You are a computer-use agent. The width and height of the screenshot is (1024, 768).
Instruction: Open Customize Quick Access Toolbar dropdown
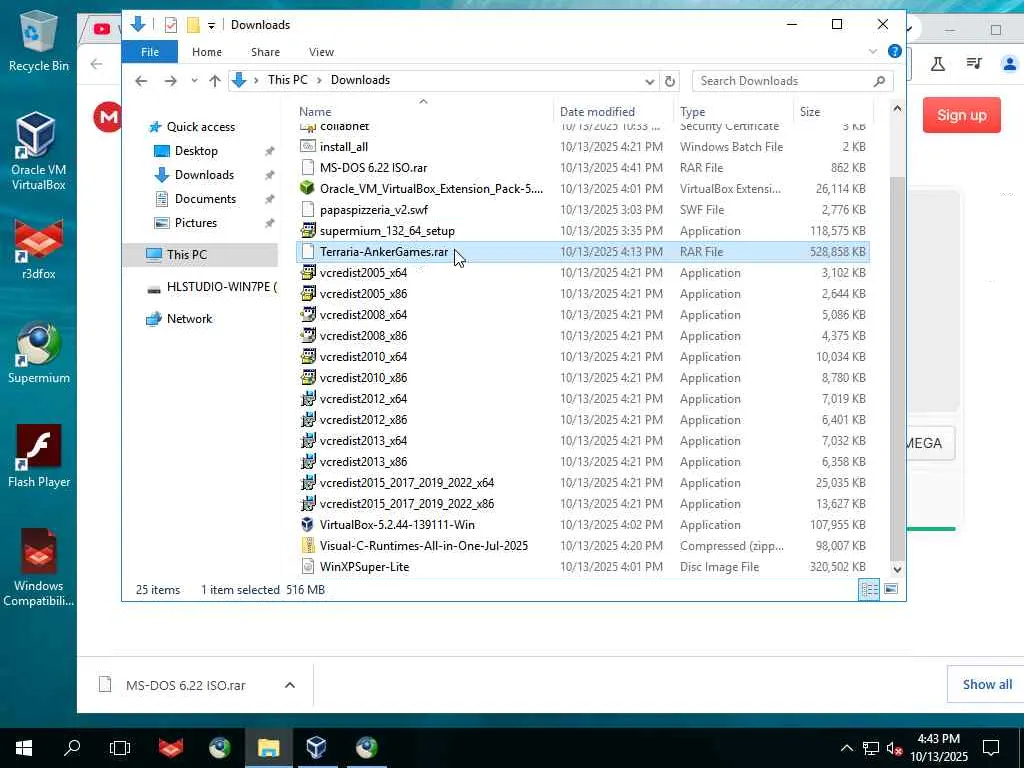pyautogui.click(x=211, y=25)
